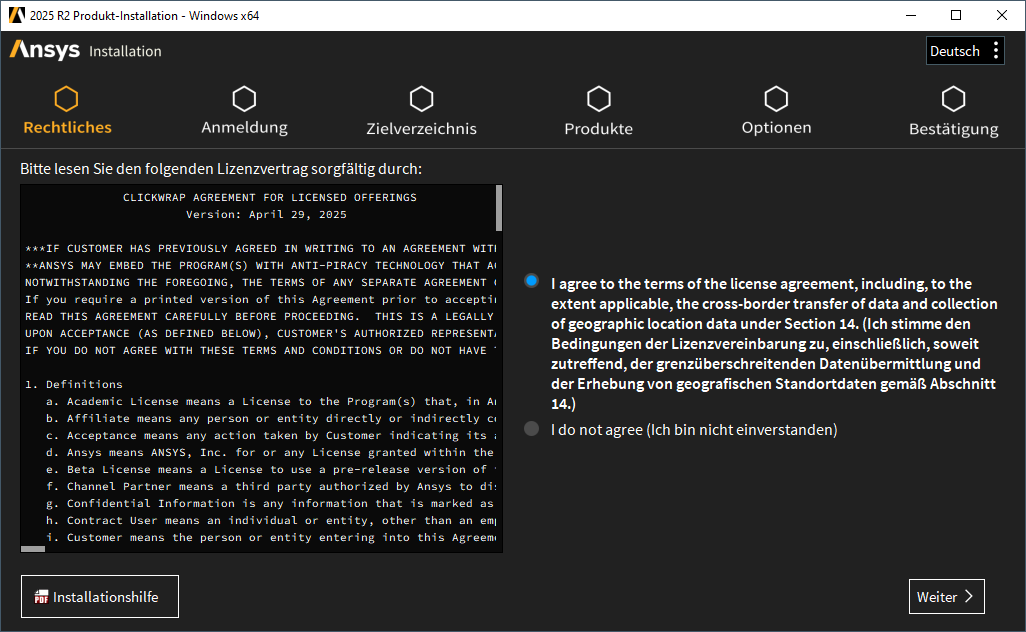Jump to the Optionen step
The image size is (1026, 632).
pos(776,111)
